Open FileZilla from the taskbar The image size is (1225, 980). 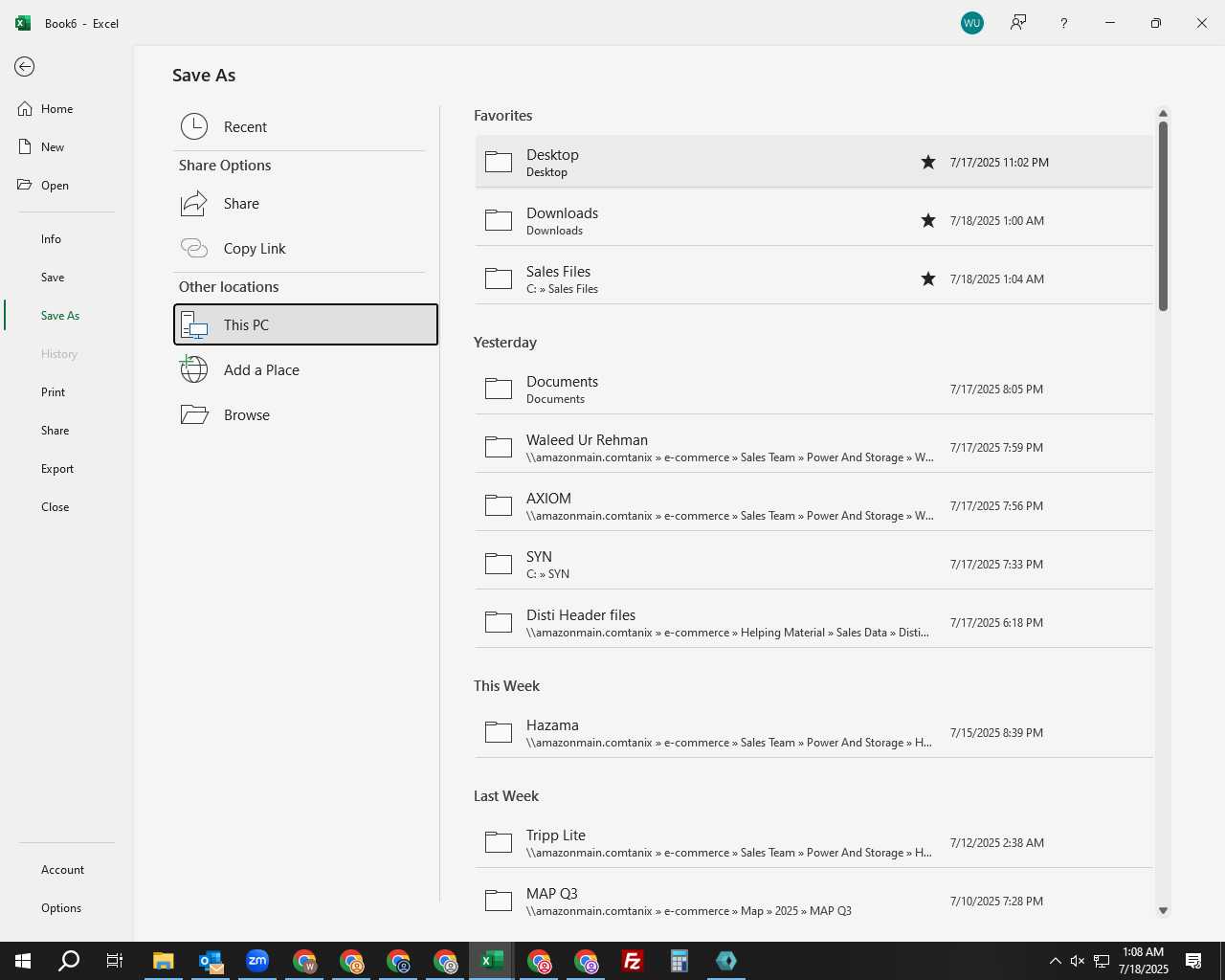pyautogui.click(x=633, y=961)
